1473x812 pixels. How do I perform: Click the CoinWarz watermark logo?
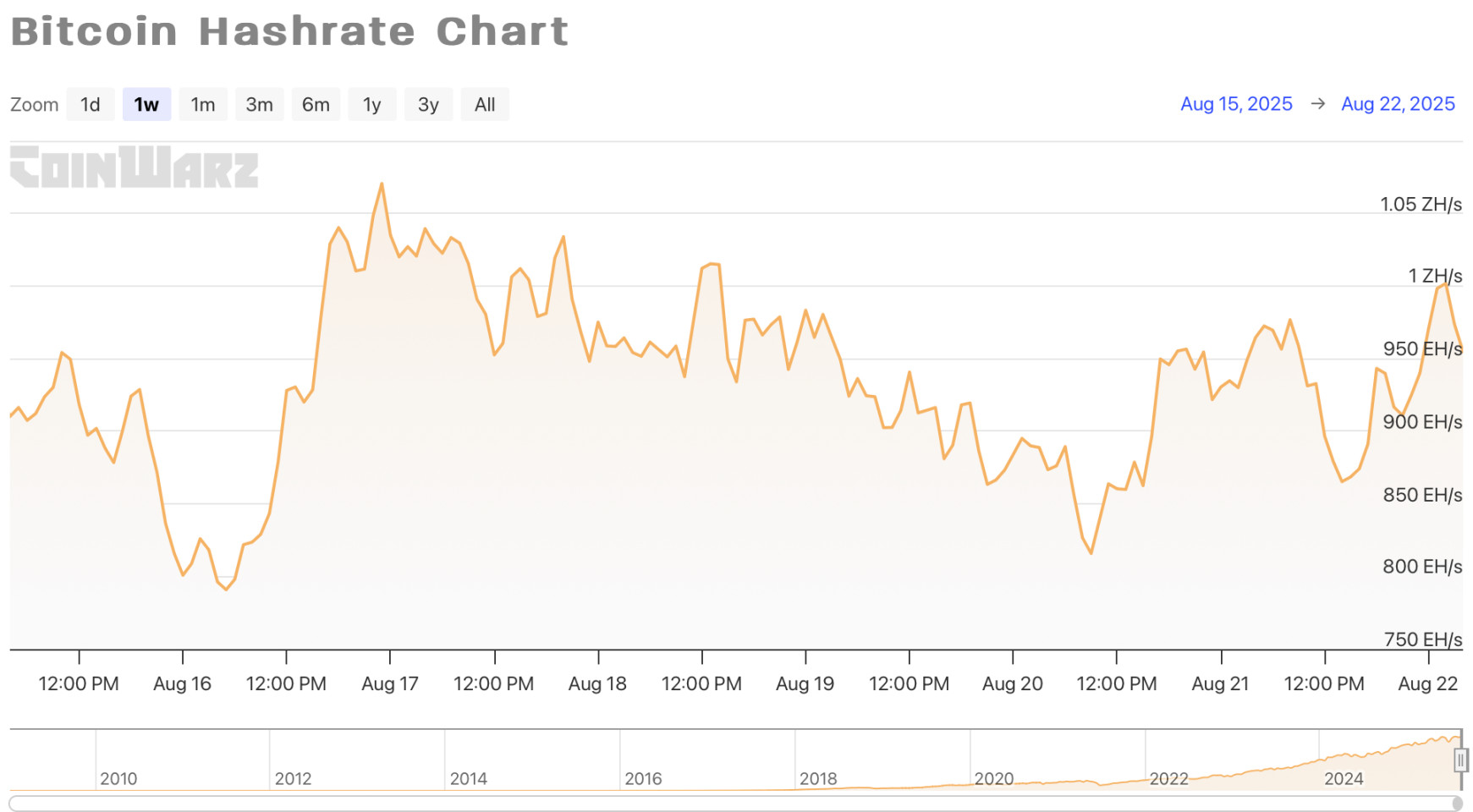pyautogui.click(x=134, y=167)
